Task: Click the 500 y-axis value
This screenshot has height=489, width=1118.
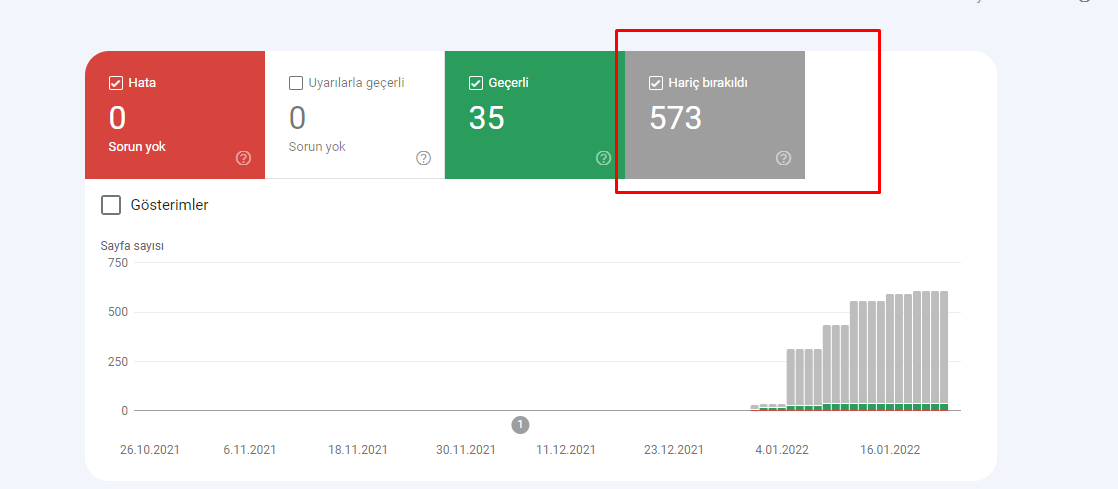Action: pyautogui.click(x=118, y=312)
